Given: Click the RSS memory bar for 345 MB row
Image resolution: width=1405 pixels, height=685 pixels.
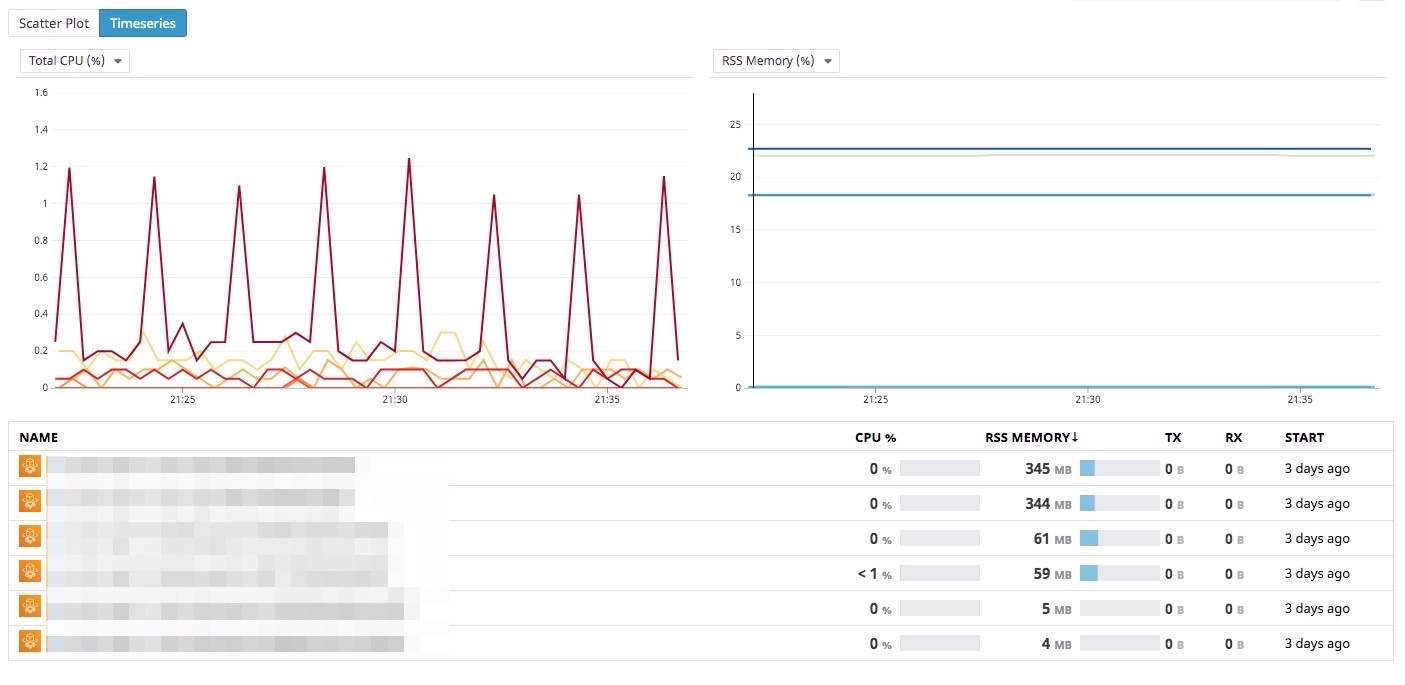Looking at the screenshot, I should pos(1119,468).
